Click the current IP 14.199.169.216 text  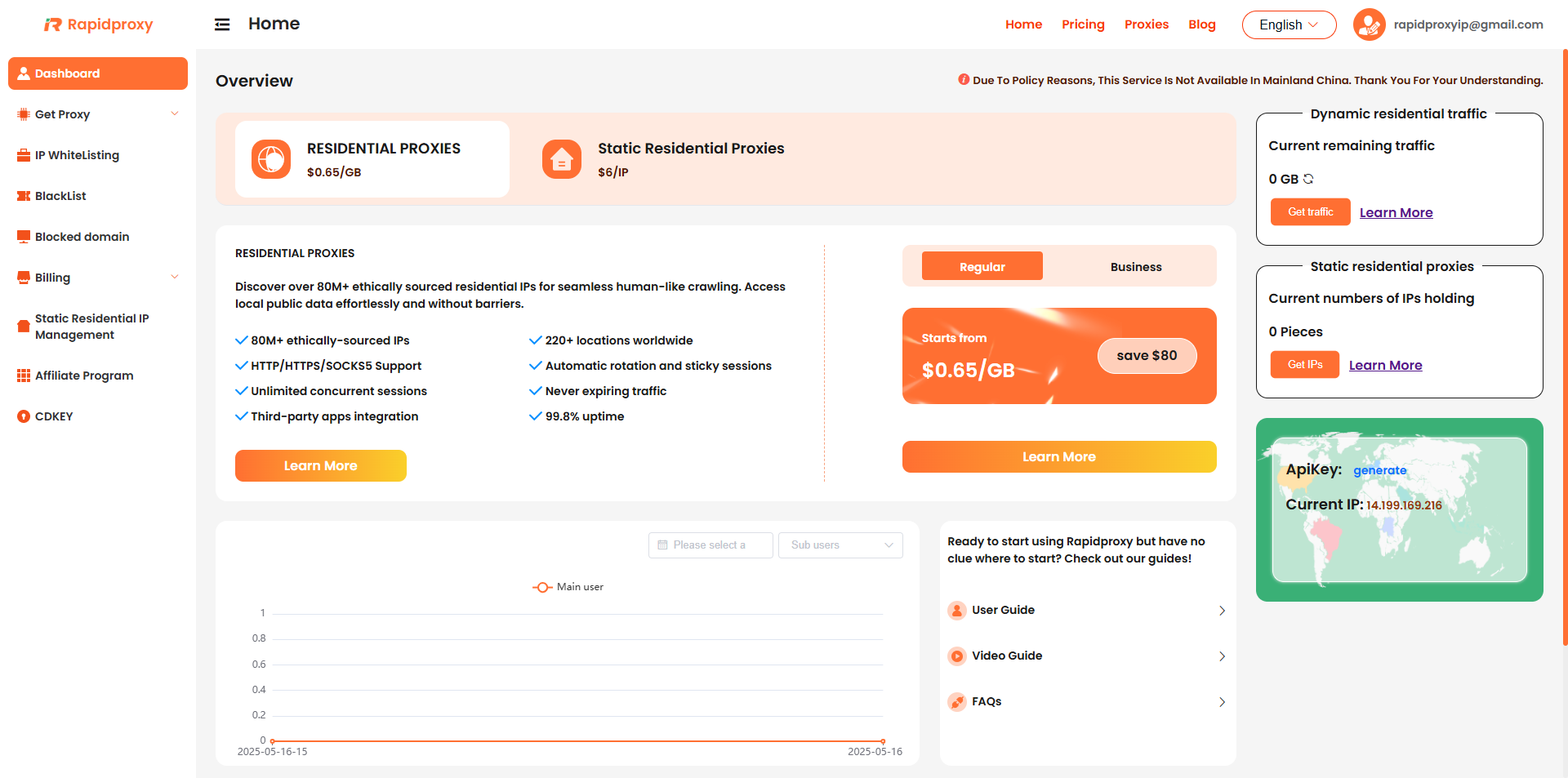pyautogui.click(x=1404, y=505)
